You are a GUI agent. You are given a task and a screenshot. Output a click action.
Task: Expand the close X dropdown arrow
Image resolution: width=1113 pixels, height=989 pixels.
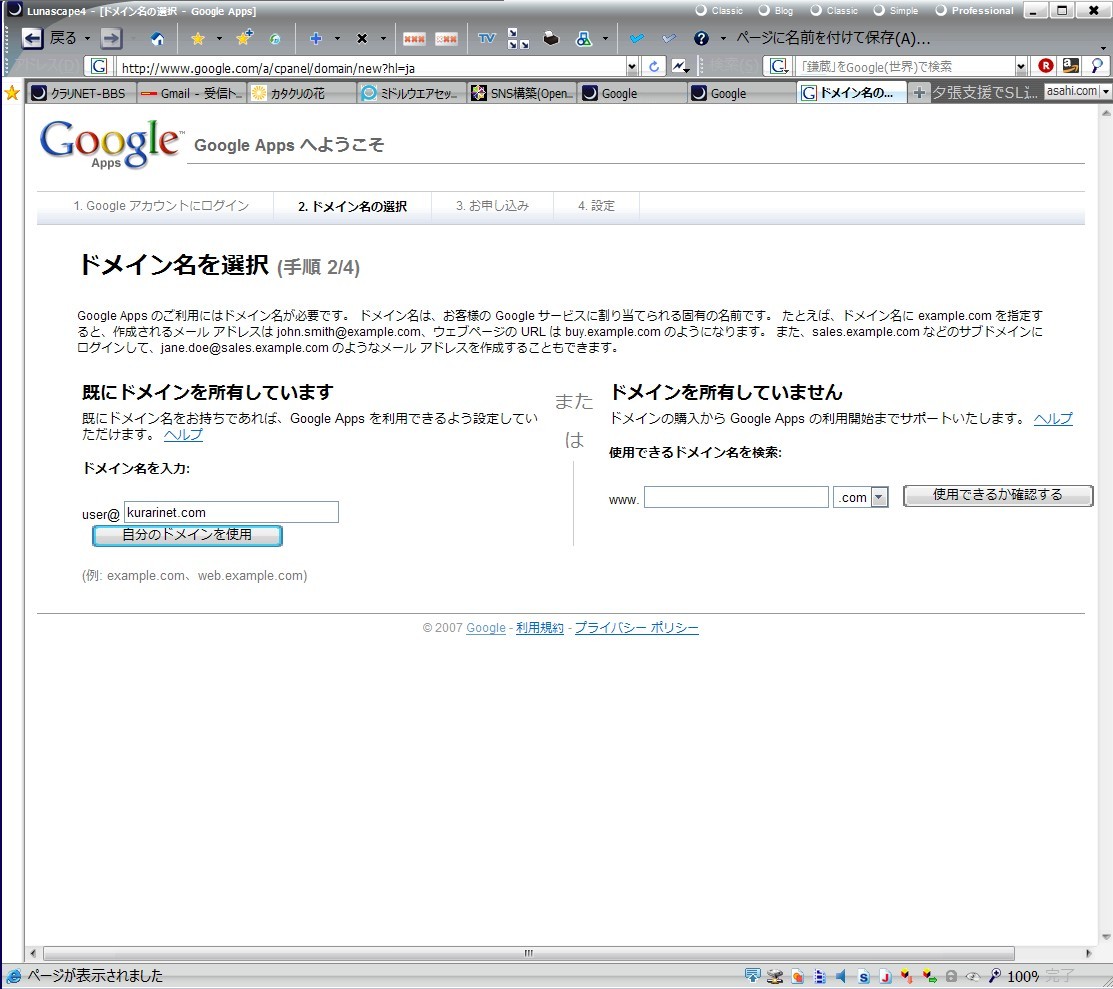pyautogui.click(x=383, y=39)
